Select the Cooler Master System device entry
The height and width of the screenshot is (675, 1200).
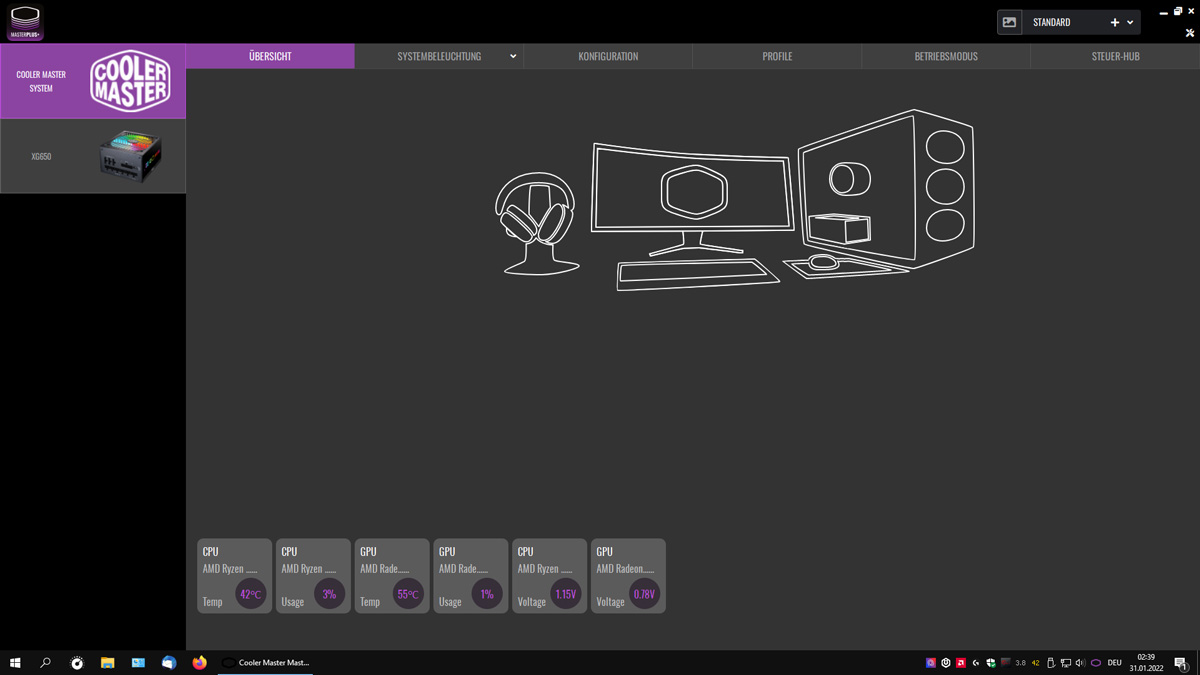click(x=93, y=81)
